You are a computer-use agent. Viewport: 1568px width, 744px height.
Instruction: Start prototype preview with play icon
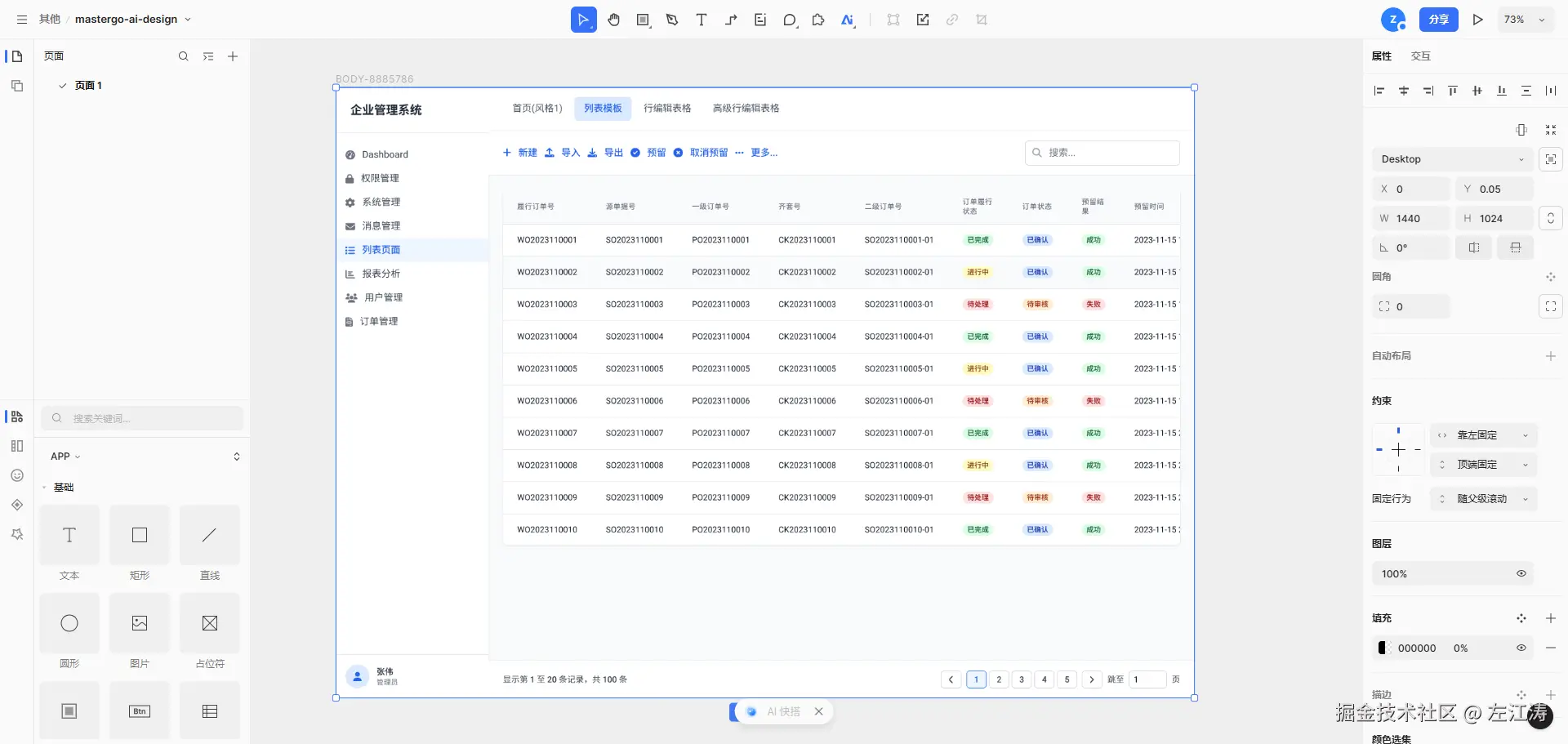click(1478, 20)
